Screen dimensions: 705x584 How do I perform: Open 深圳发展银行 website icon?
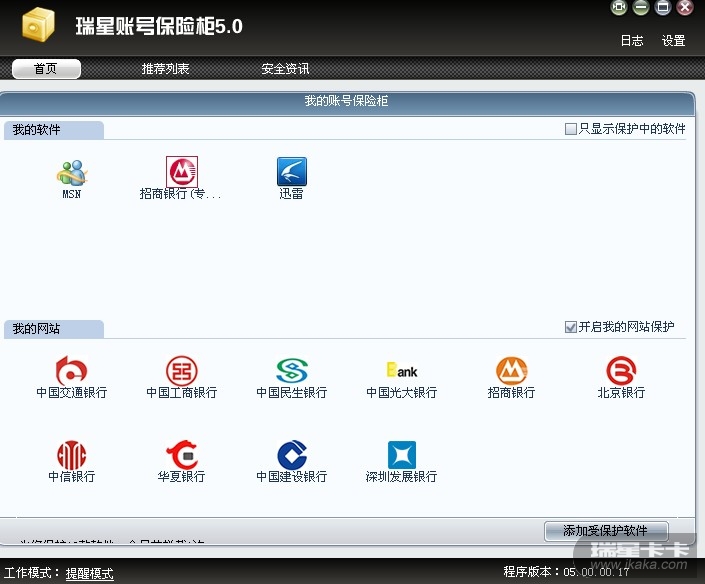pyautogui.click(x=402, y=455)
